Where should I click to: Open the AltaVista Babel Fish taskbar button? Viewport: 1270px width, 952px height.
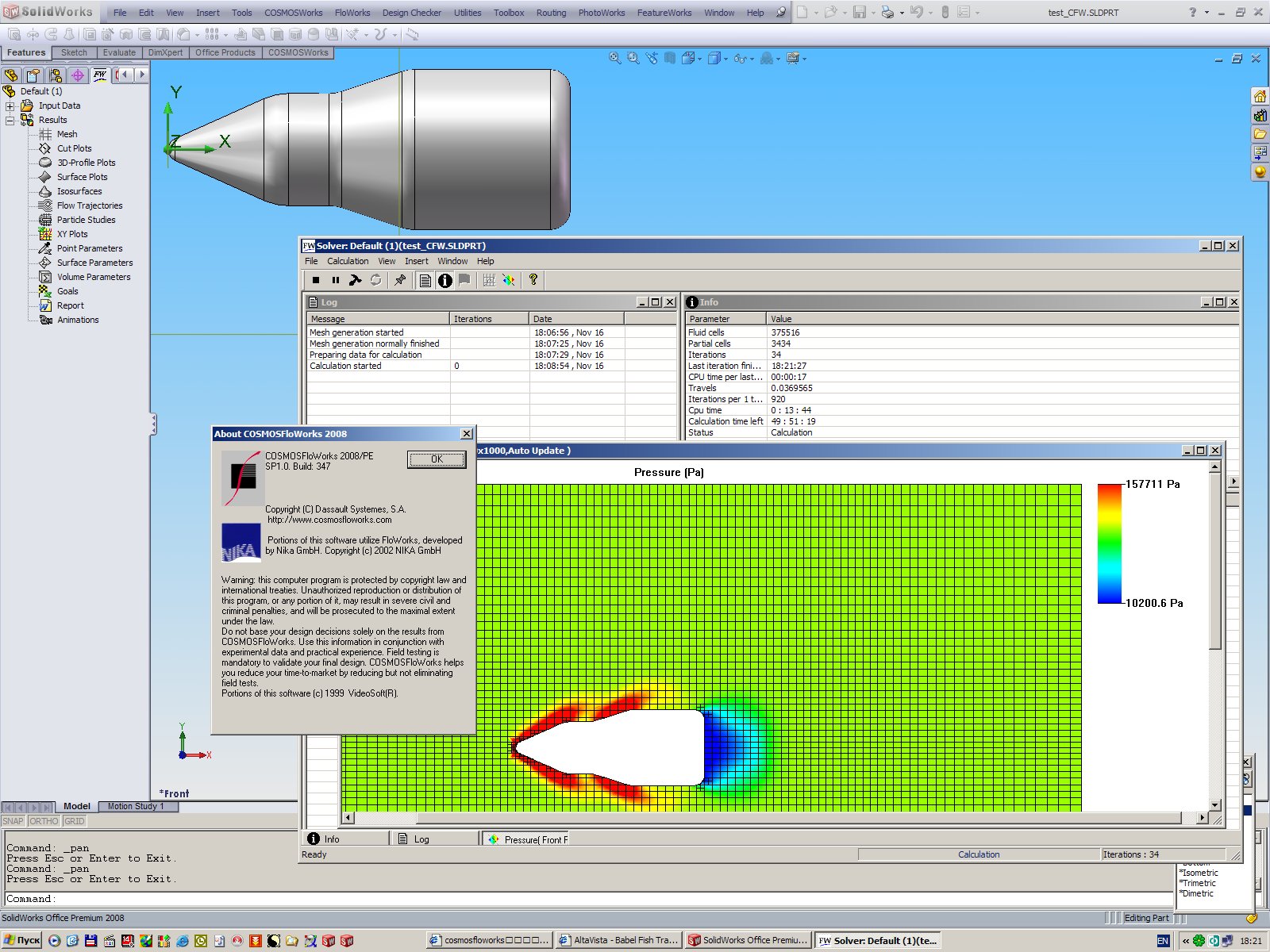pyautogui.click(x=618, y=940)
